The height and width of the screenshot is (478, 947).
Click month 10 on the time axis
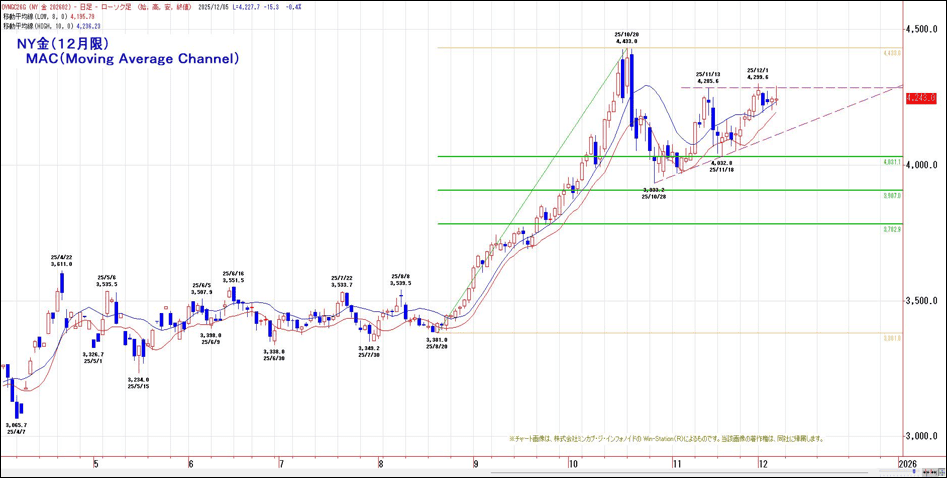pos(572,464)
